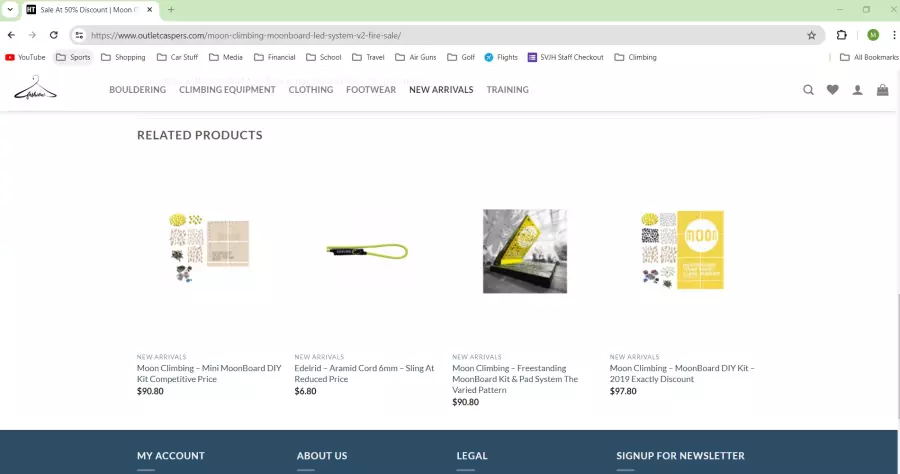Click the LEGAL footer heading

pos(472,456)
